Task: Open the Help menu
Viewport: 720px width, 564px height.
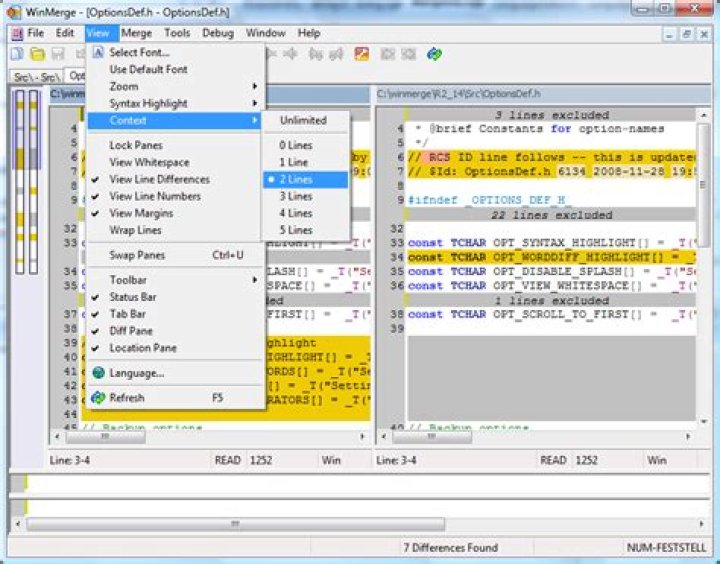Action: [309, 33]
